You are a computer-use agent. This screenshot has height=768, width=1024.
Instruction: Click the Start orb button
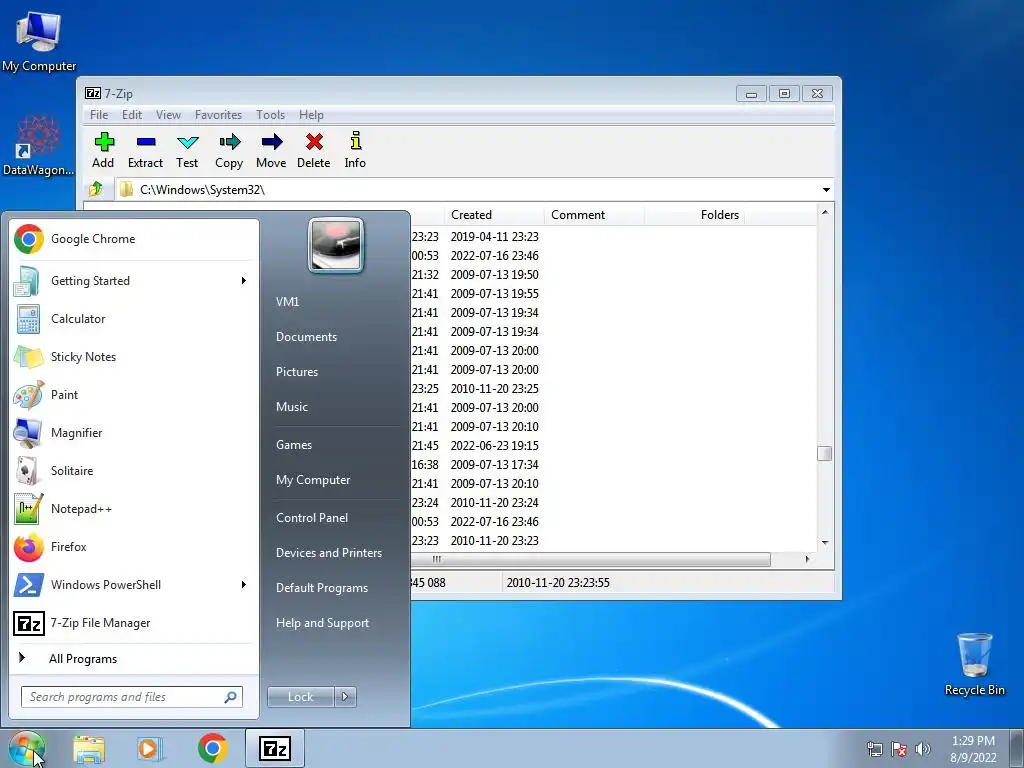(27, 749)
